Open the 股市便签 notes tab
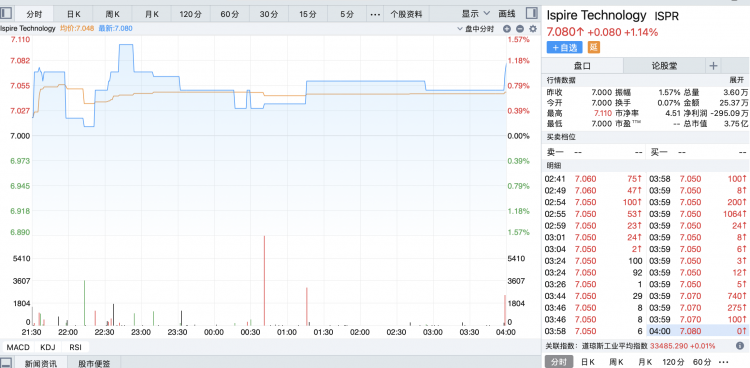The image size is (750, 368). pyautogui.click(x=94, y=363)
